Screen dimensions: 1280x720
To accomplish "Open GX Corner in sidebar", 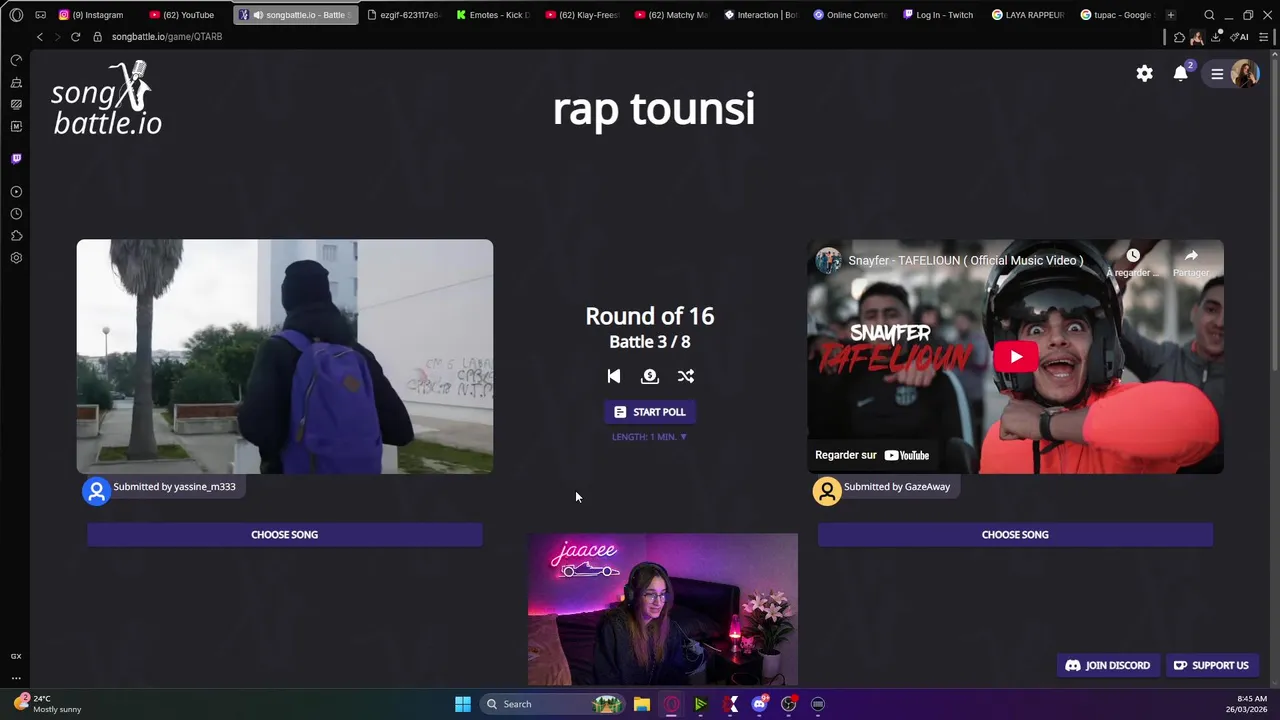I will (x=16, y=656).
